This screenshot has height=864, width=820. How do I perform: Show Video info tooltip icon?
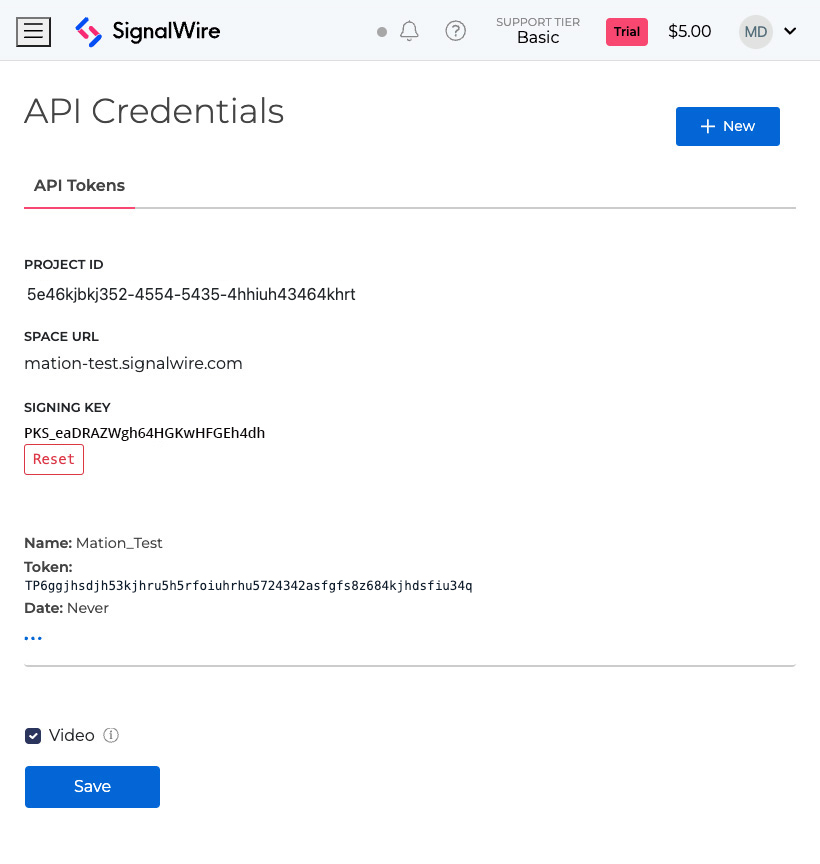click(111, 735)
